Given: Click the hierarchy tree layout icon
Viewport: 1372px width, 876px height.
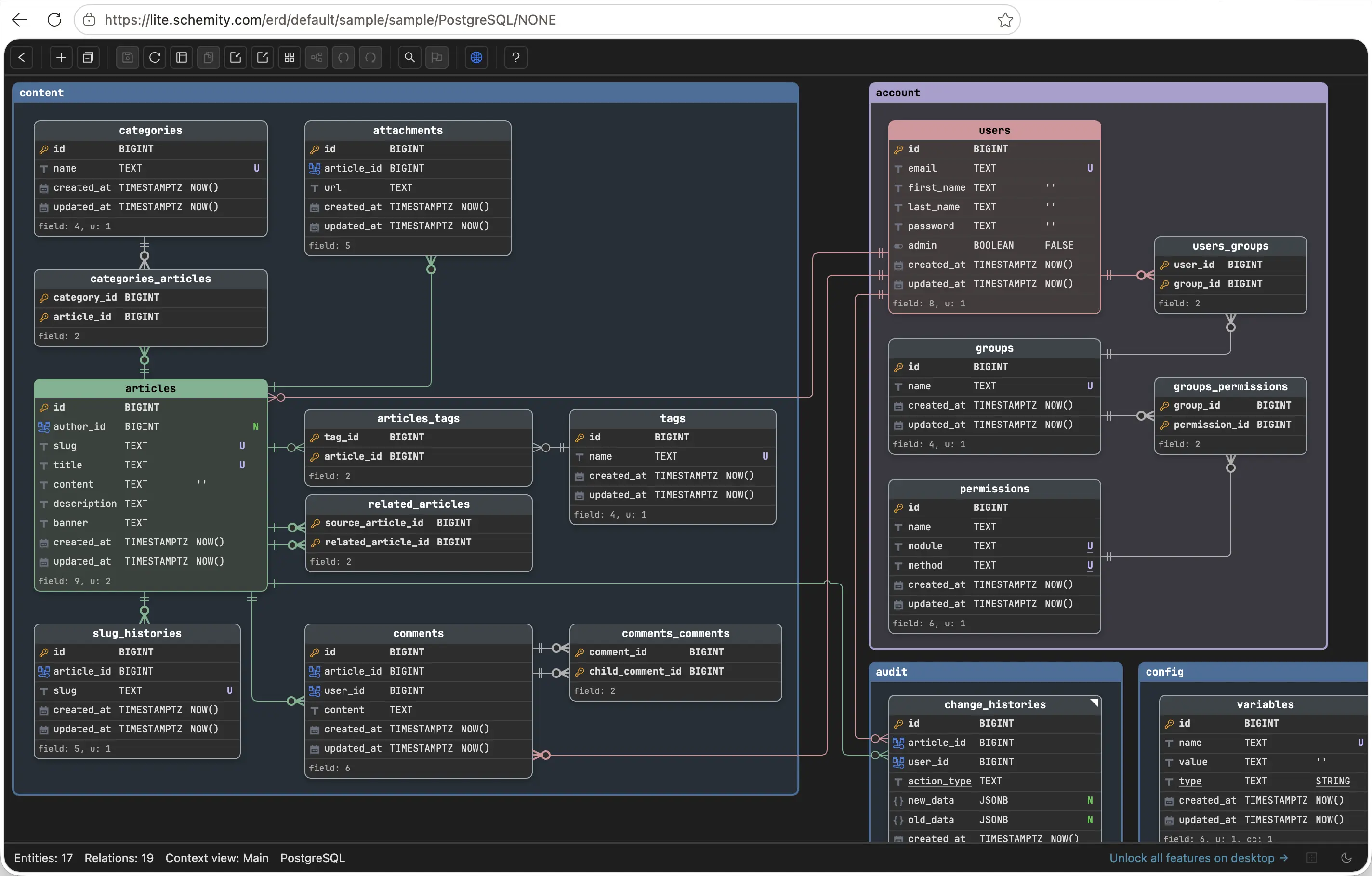Looking at the screenshot, I should (x=317, y=57).
